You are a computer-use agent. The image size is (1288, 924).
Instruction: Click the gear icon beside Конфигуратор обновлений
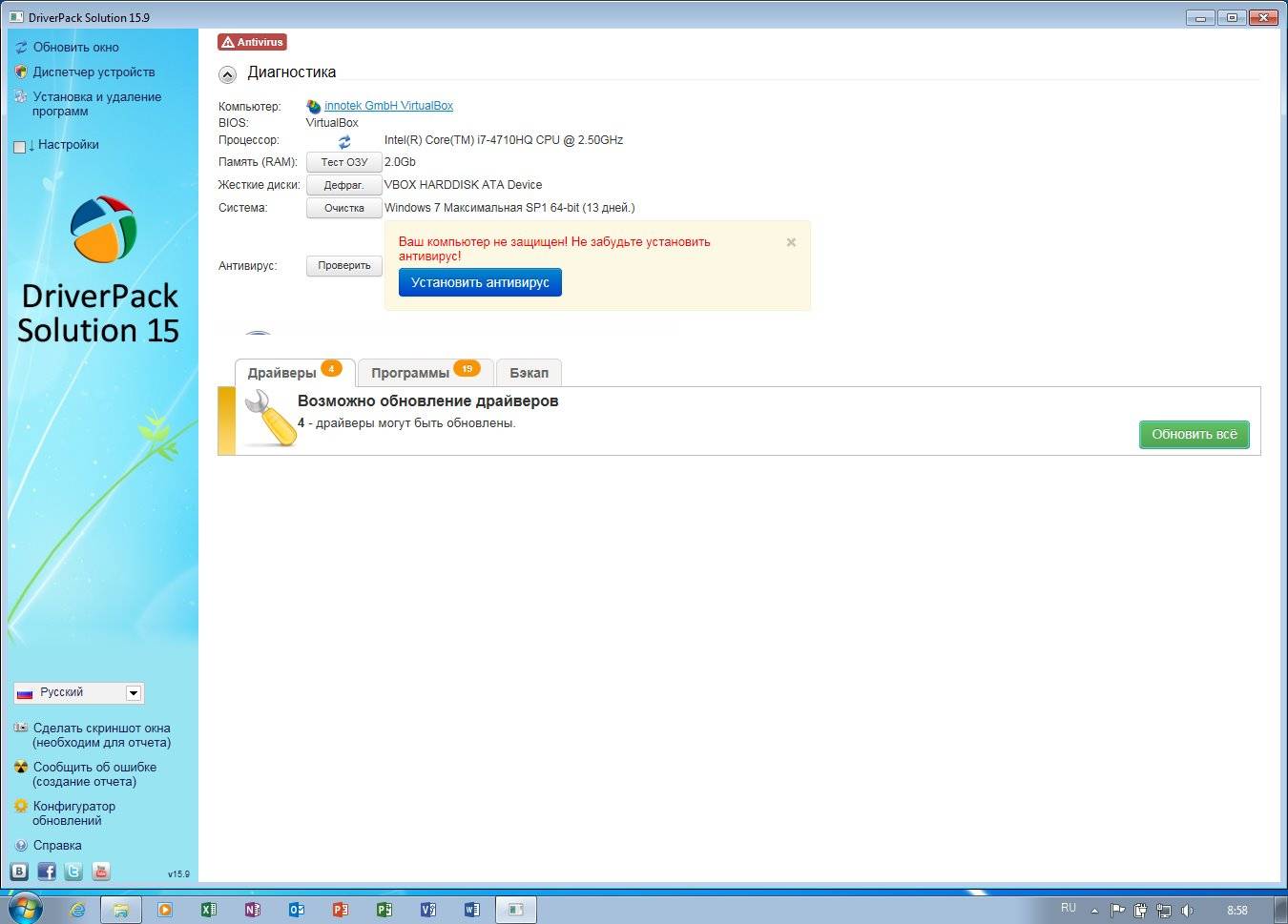pyautogui.click(x=21, y=806)
